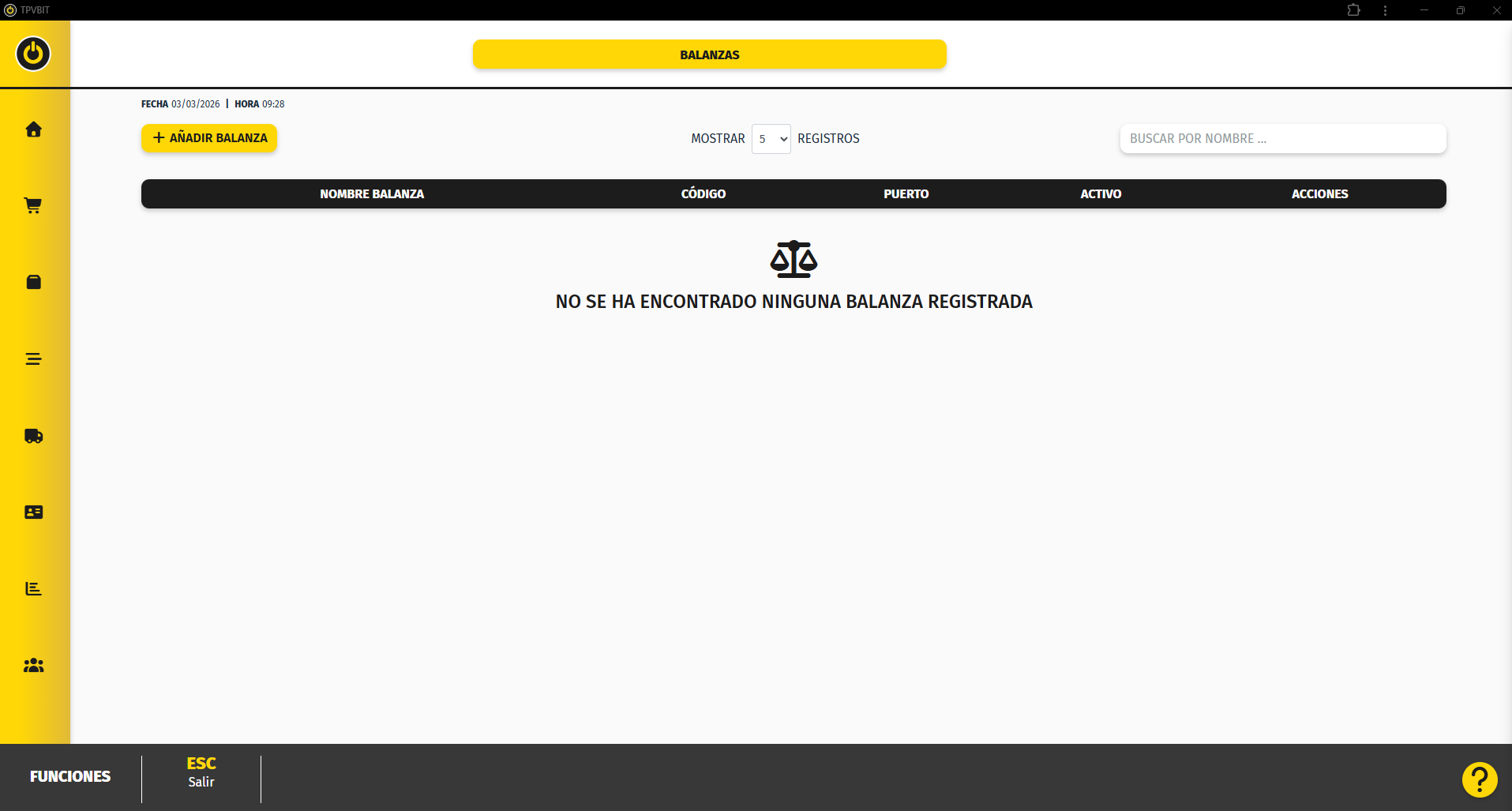Click the extensions puzzle icon in title bar
The width and height of the screenshot is (1512, 811).
point(1353,10)
